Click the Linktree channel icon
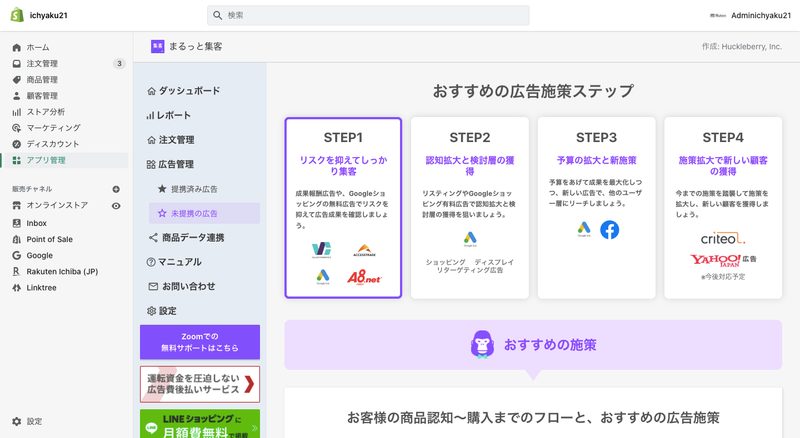This screenshot has height=438, width=800. pos(17,287)
